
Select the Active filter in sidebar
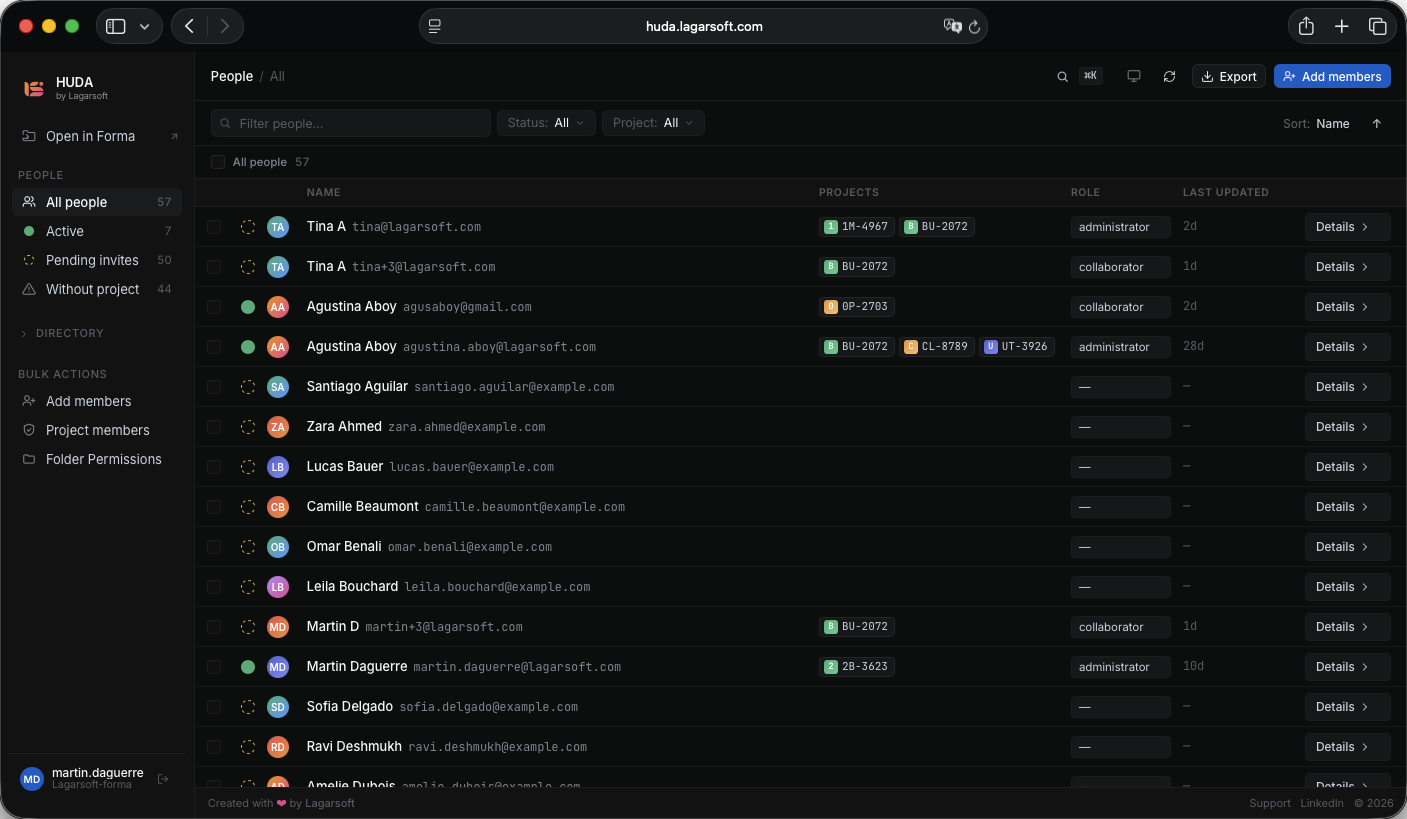click(97, 231)
